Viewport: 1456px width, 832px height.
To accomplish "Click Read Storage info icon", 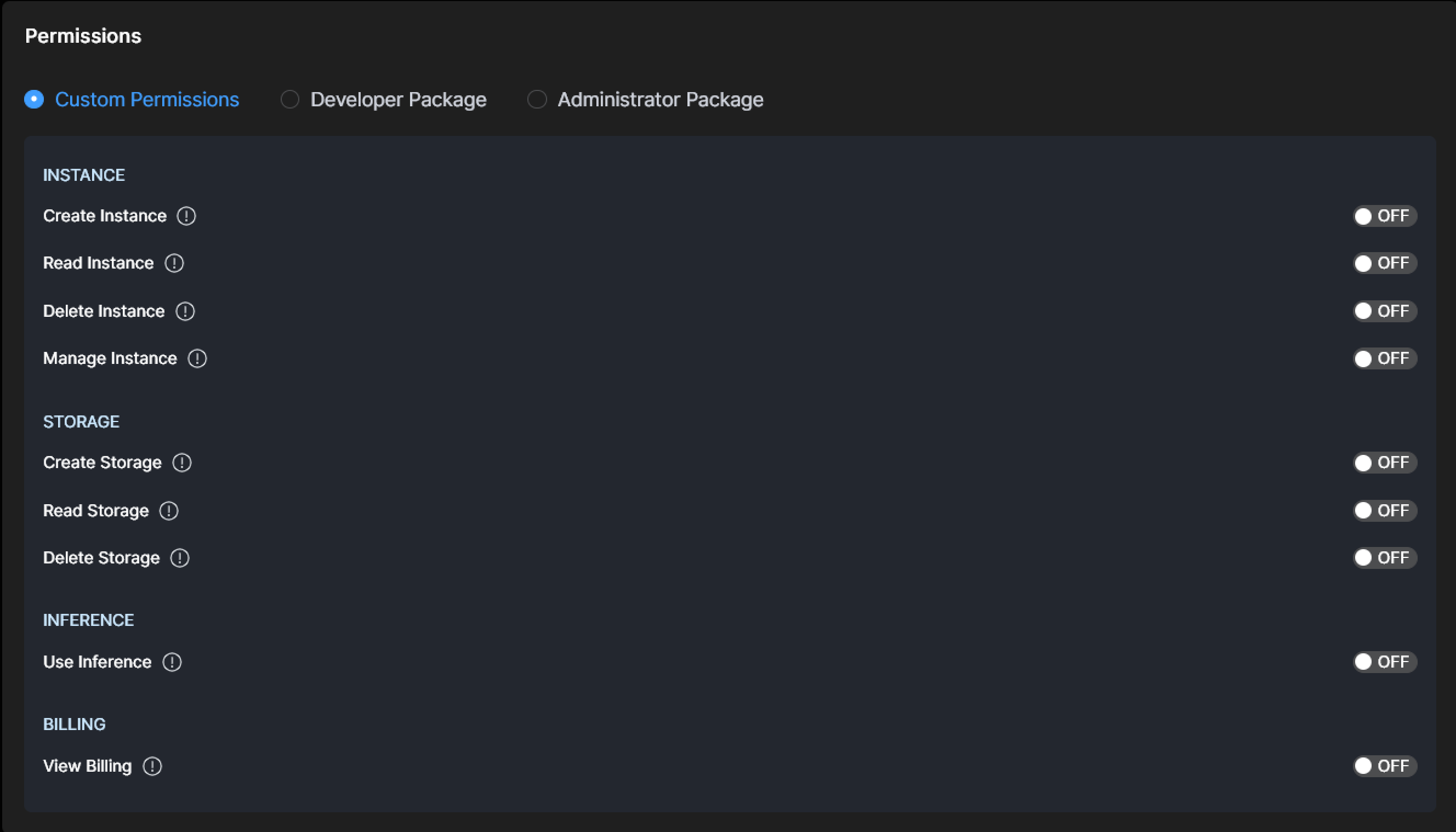I will (x=169, y=511).
